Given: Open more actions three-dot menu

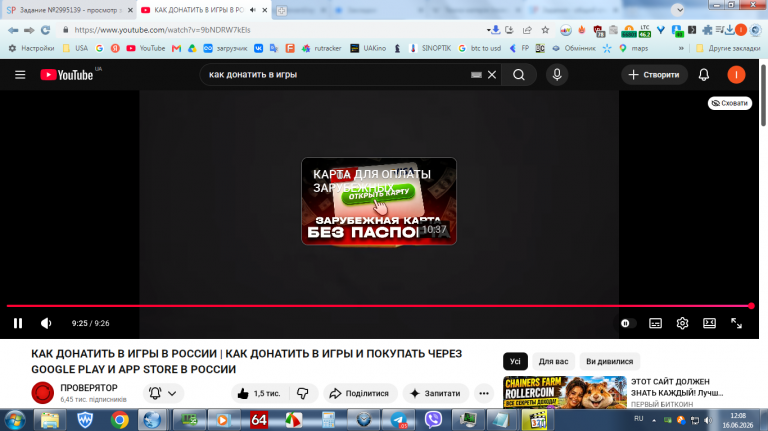Looking at the screenshot, I should tap(484, 393).
